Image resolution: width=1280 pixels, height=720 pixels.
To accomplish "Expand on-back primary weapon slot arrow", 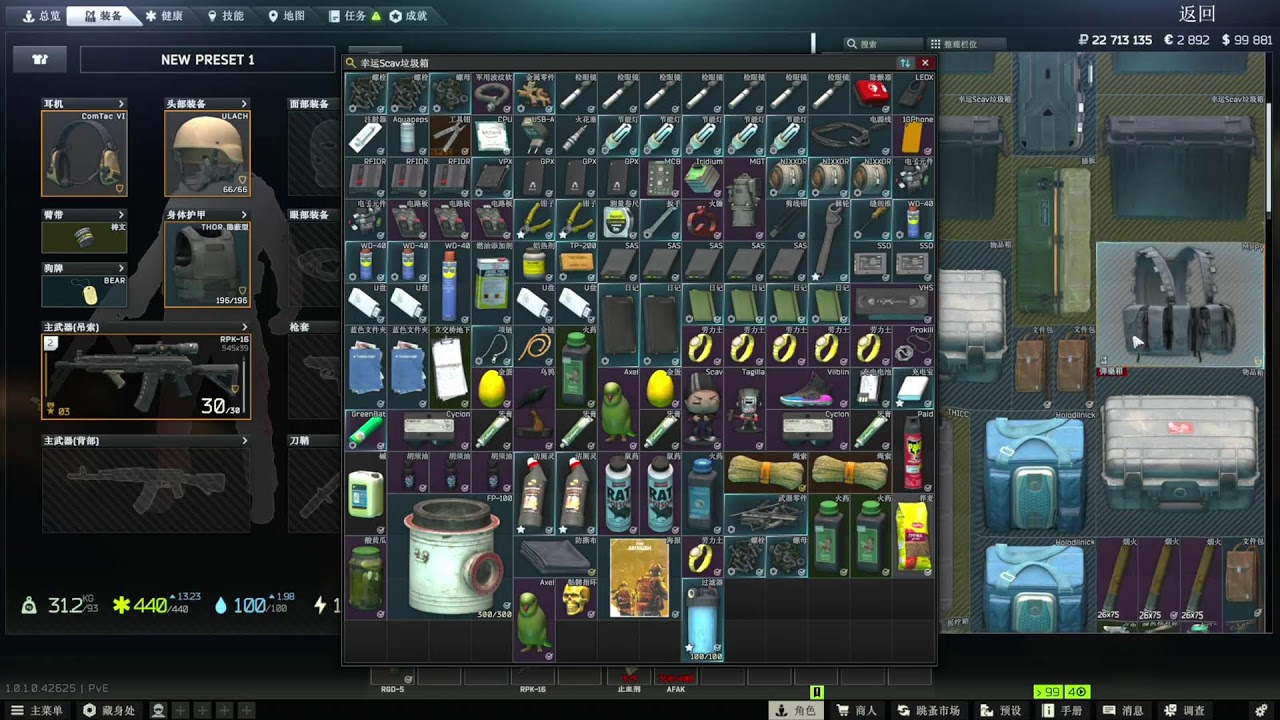I will (x=244, y=440).
